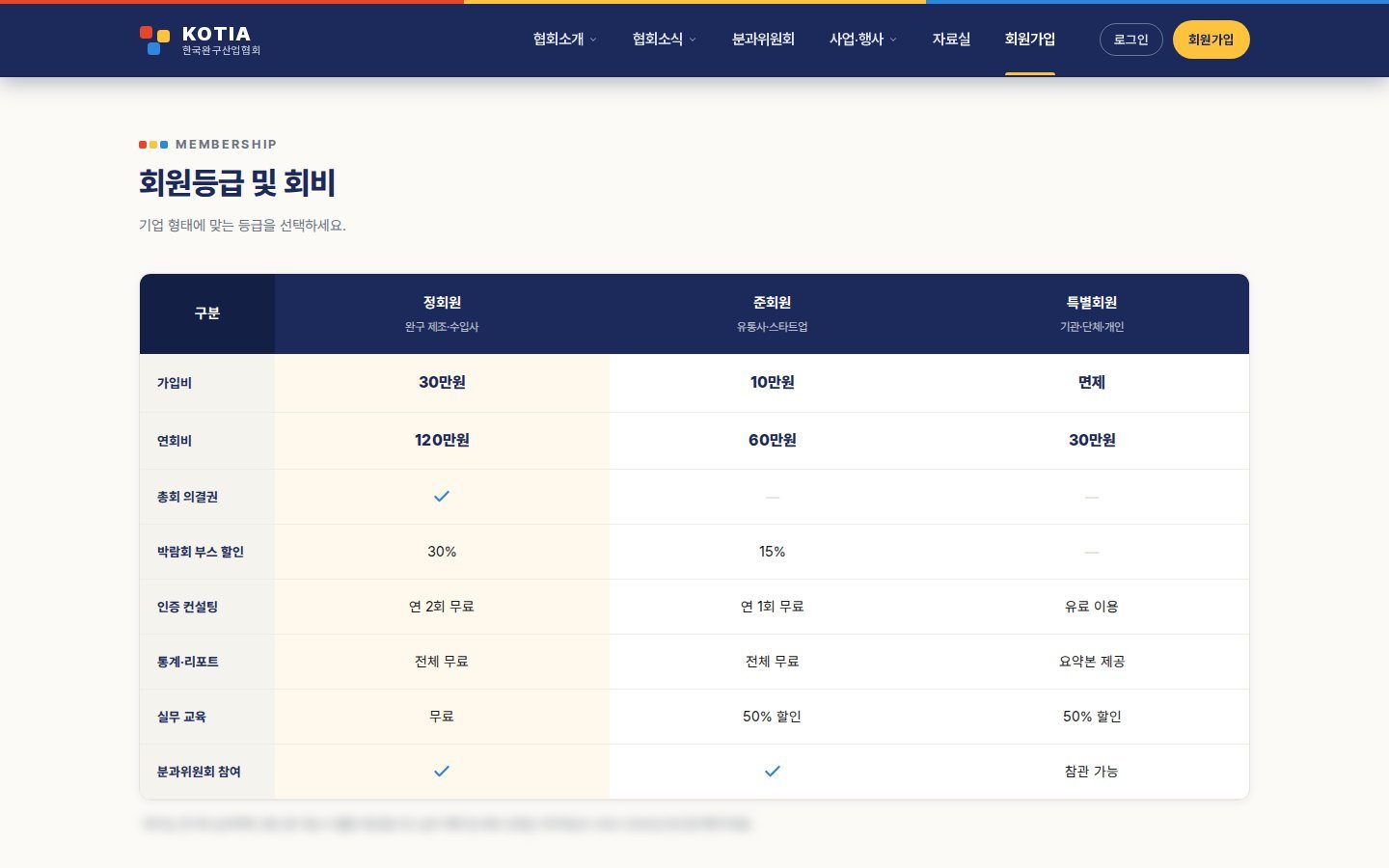
Task: Select the 회원가입 navigation tab
Action: [x=1030, y=40]
